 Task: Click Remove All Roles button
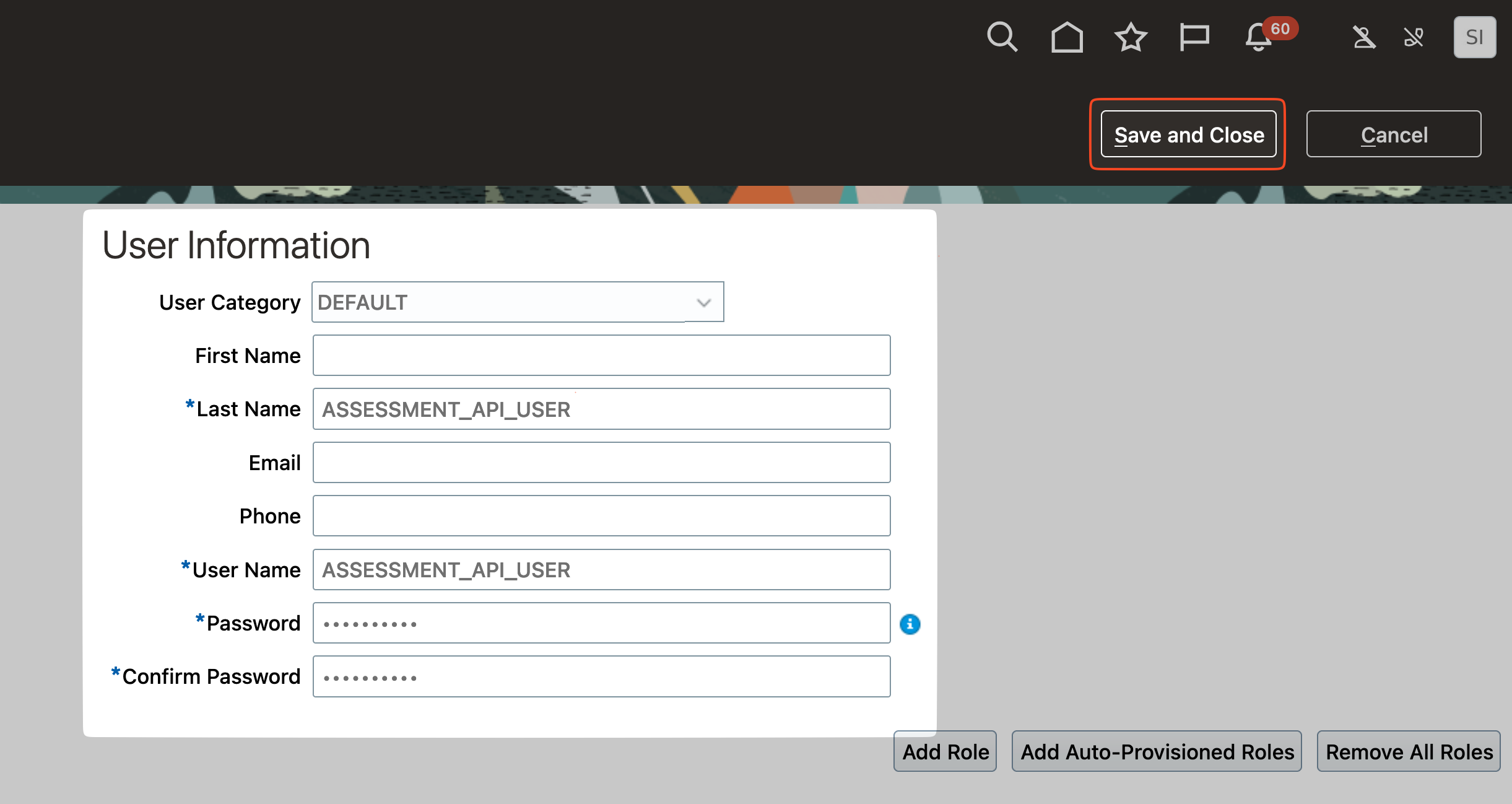pos(1409,751)
